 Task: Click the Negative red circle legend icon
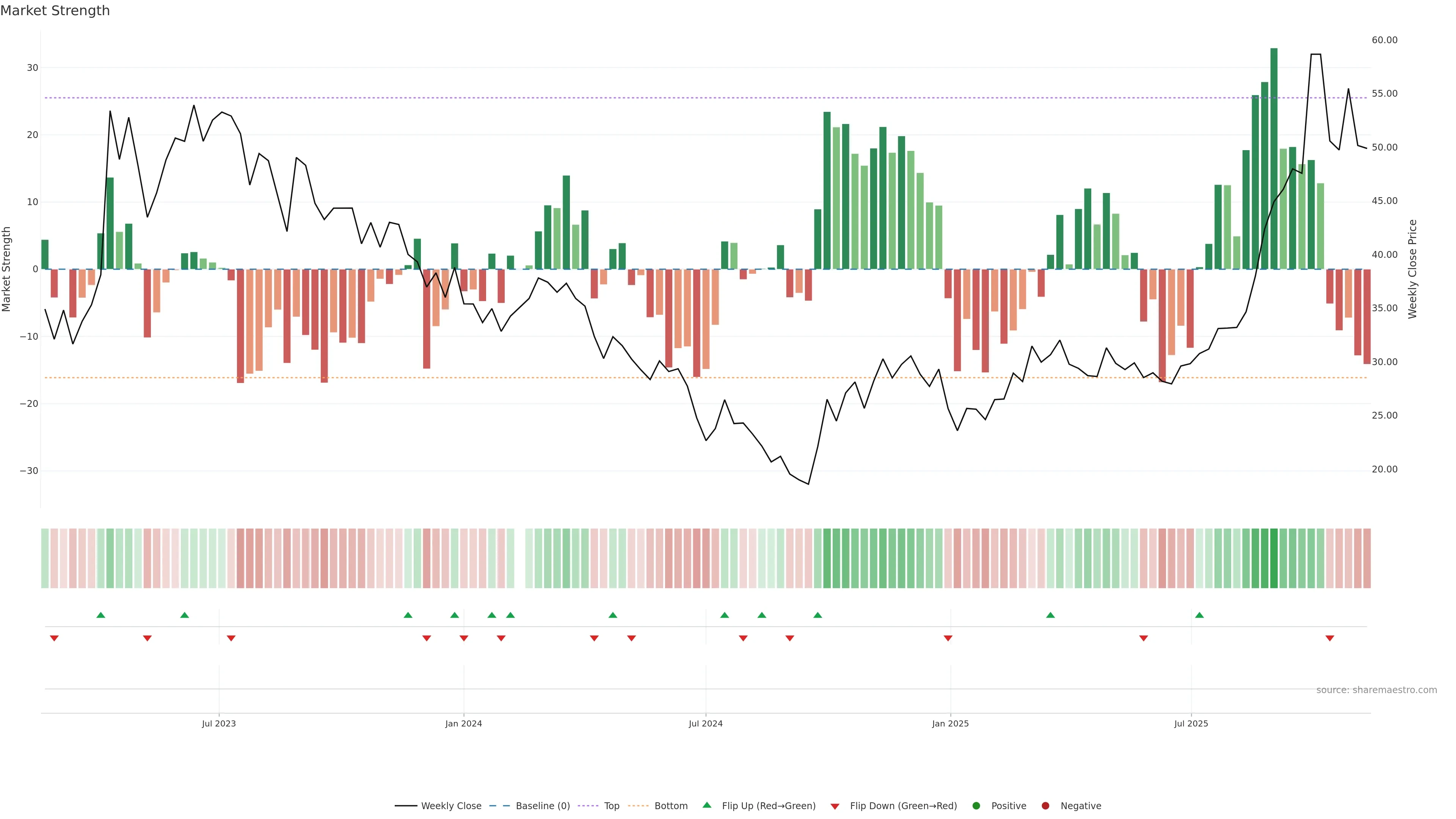[1045, 806]
